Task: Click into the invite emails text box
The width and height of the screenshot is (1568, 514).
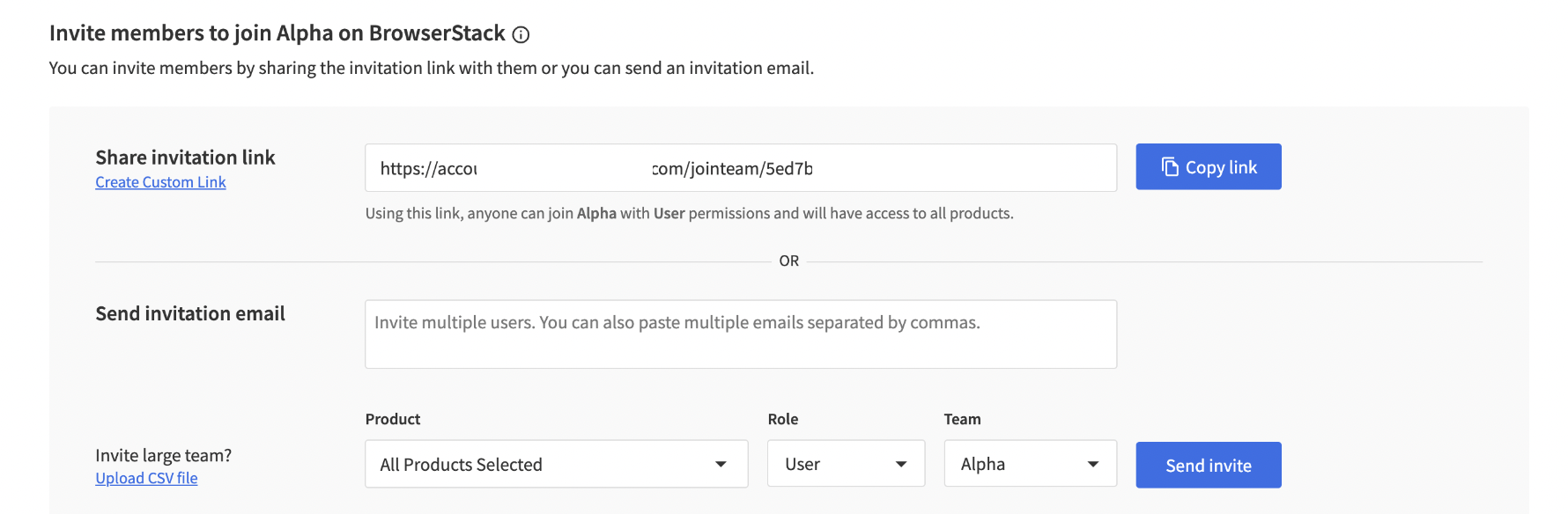Action: tap(740, 334)
